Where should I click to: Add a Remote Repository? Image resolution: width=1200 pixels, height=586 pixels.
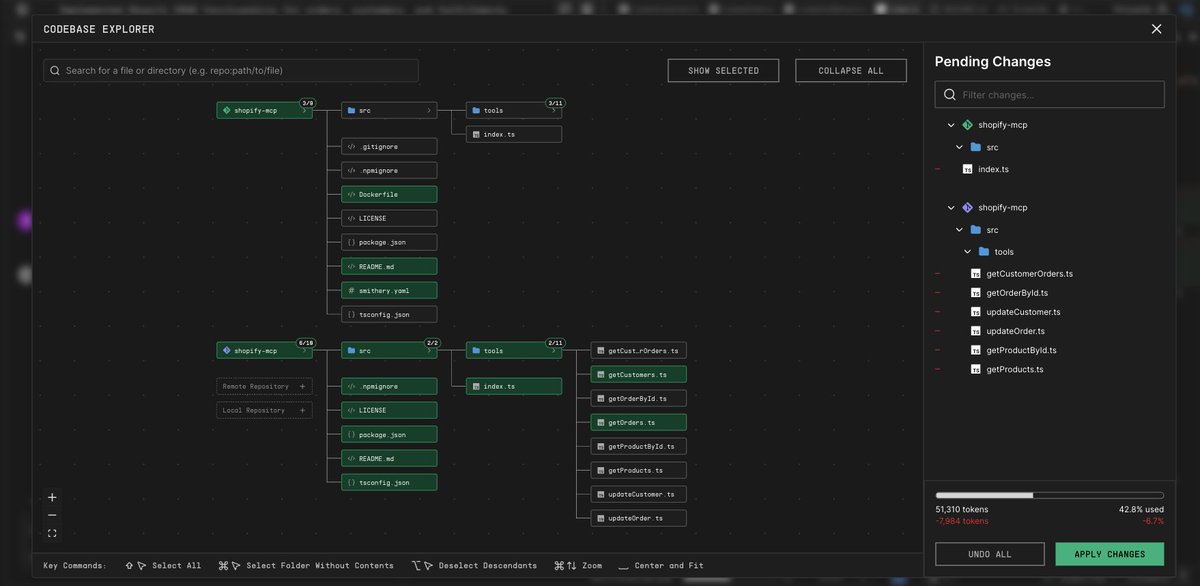pyautogui.click(x=264, y=386)
